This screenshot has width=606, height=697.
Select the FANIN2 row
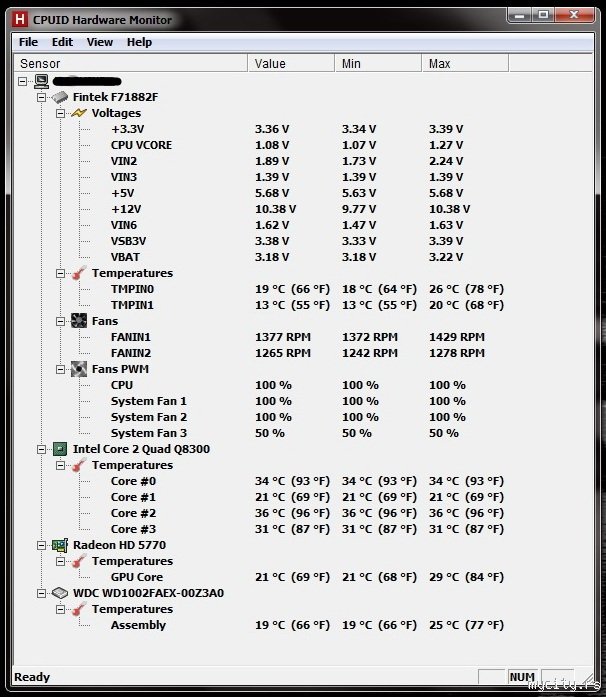click(131, 353)
